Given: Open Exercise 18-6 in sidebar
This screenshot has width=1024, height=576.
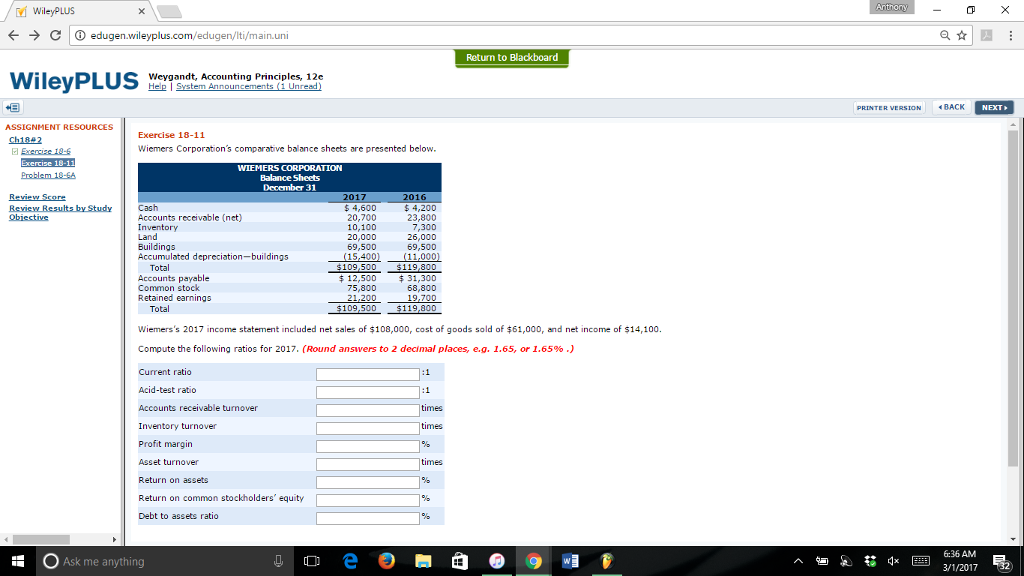Looking at the screenshot, I should point(46,151).
